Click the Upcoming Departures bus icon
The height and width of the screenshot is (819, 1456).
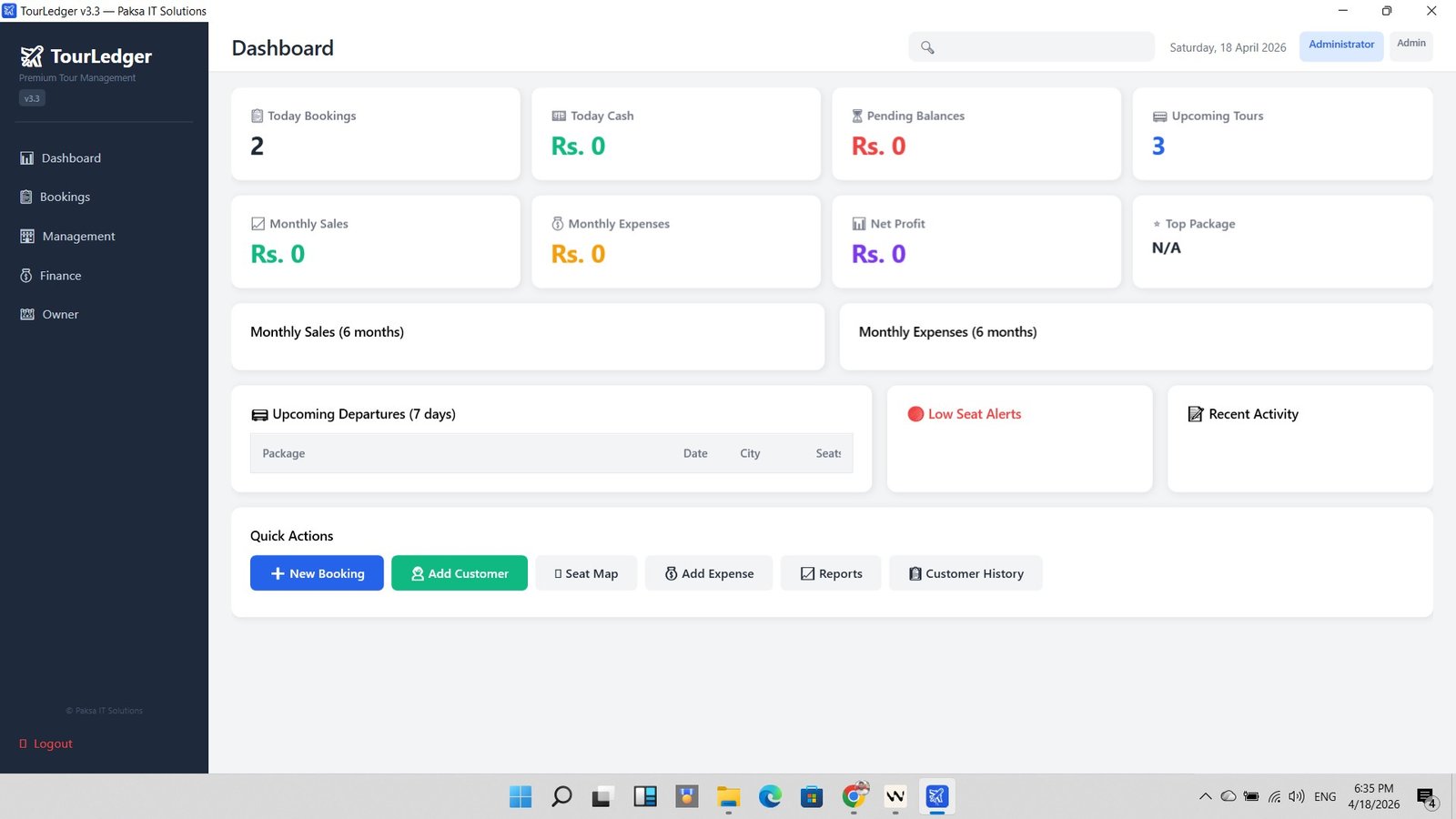click(259, 415)
